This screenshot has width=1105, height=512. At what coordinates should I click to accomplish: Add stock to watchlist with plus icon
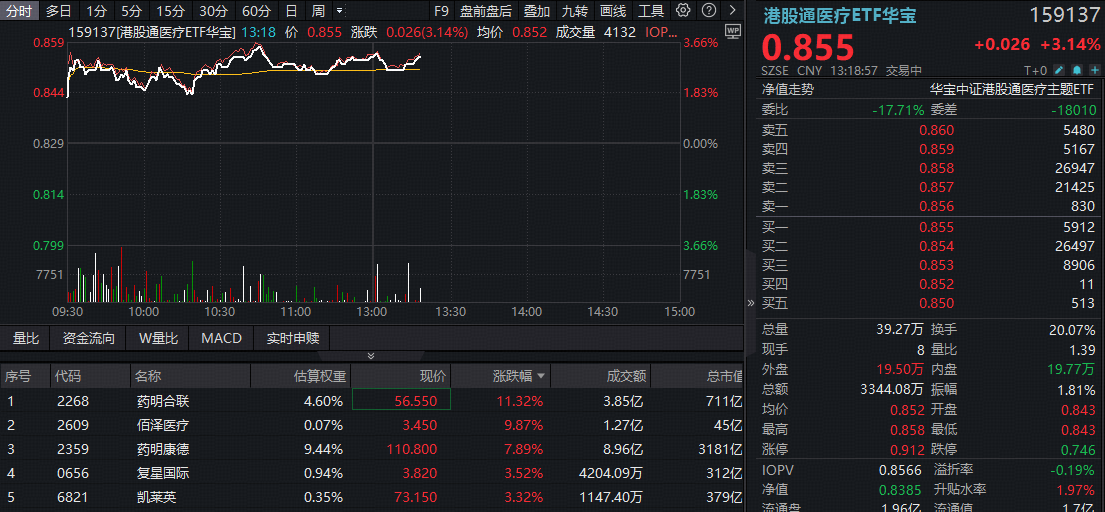1095,71
